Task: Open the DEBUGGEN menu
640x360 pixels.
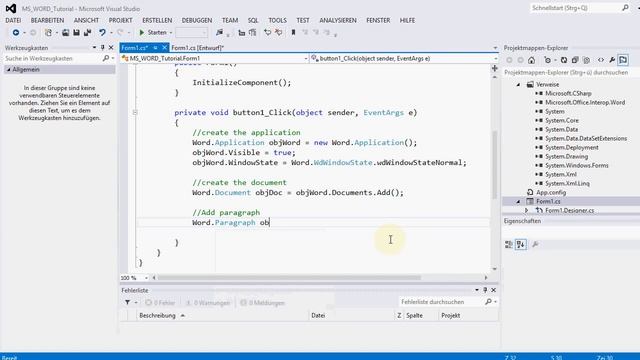Action: [197, 20]
